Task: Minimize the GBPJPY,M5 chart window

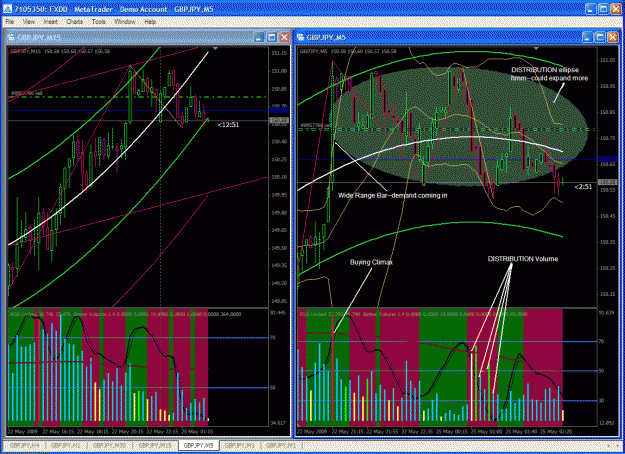Action: click(x=588, y=37)
